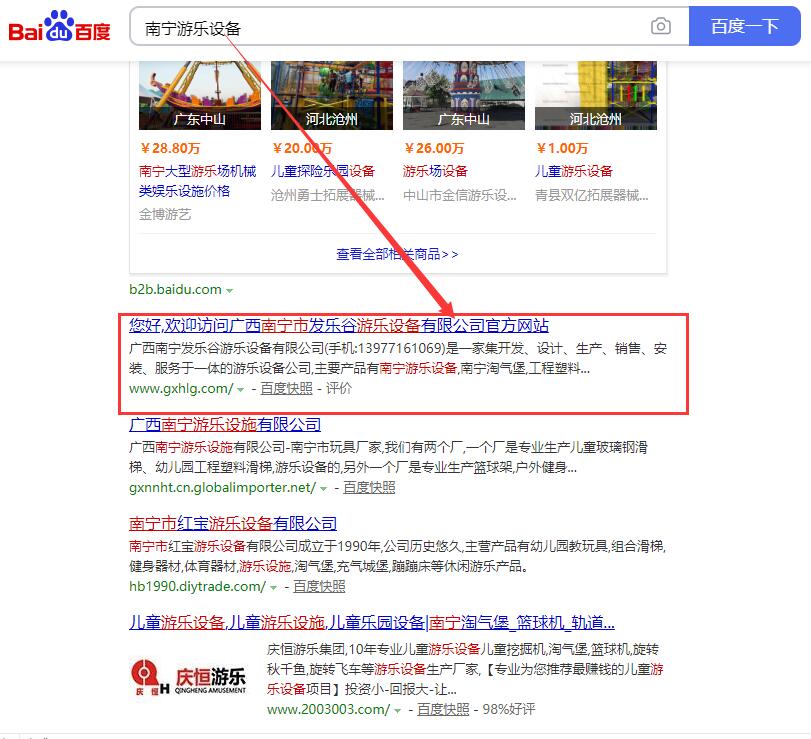The image size is (811, 739).
Task: Open result 广西南宁游乐设施有限公司
Action: tap(225, 425)
